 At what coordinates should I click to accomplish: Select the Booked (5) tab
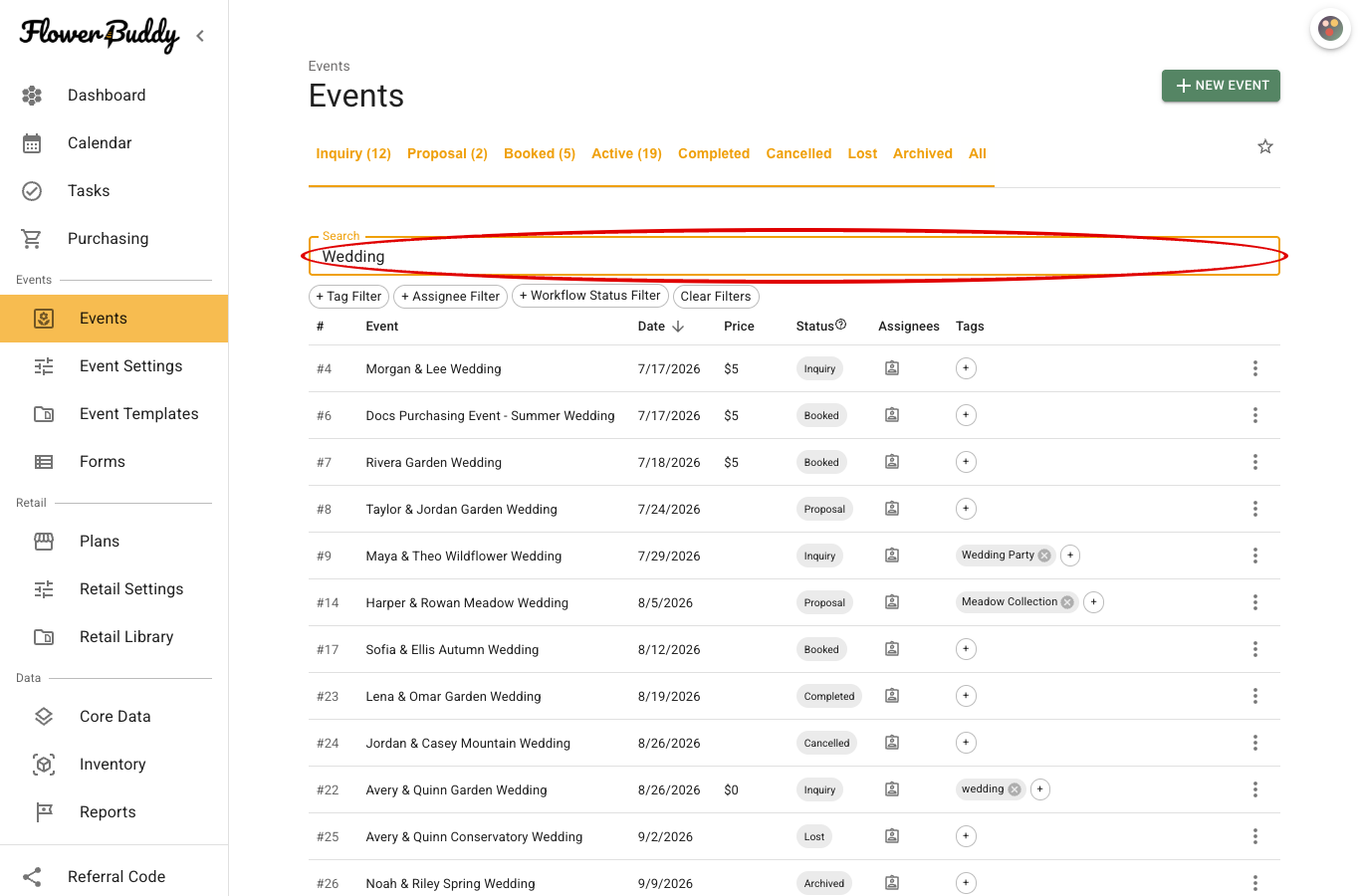point(540,153)
